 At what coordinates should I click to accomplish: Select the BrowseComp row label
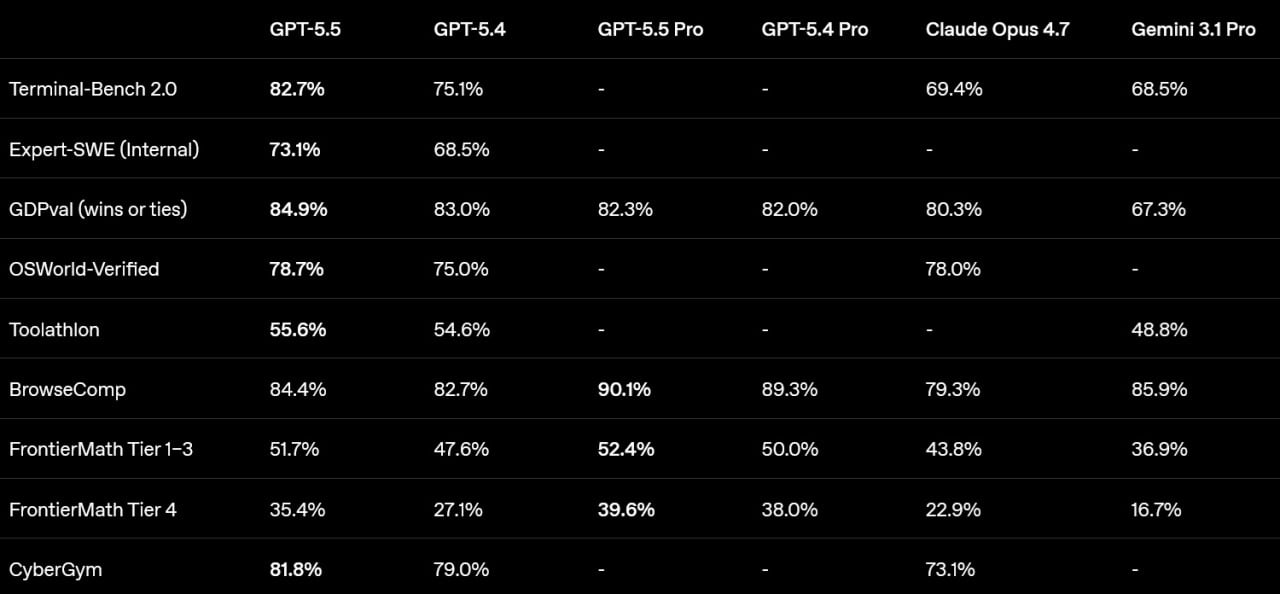click(67, 389)
